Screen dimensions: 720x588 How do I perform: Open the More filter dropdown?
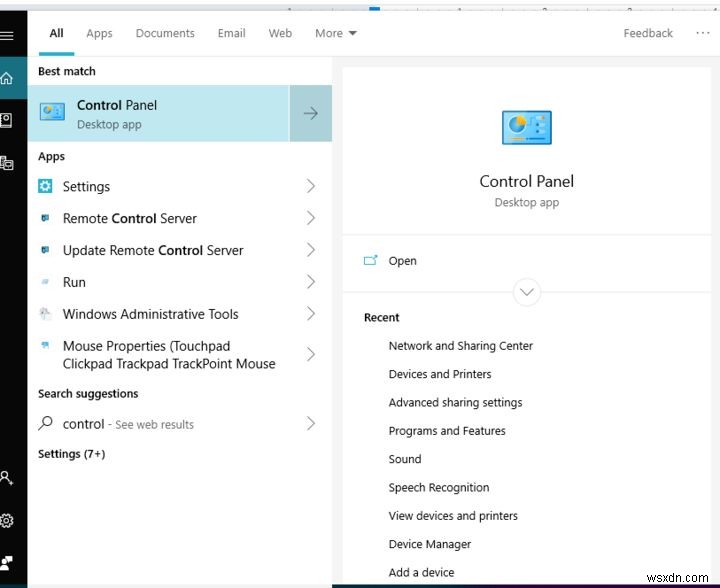point(336,33)
